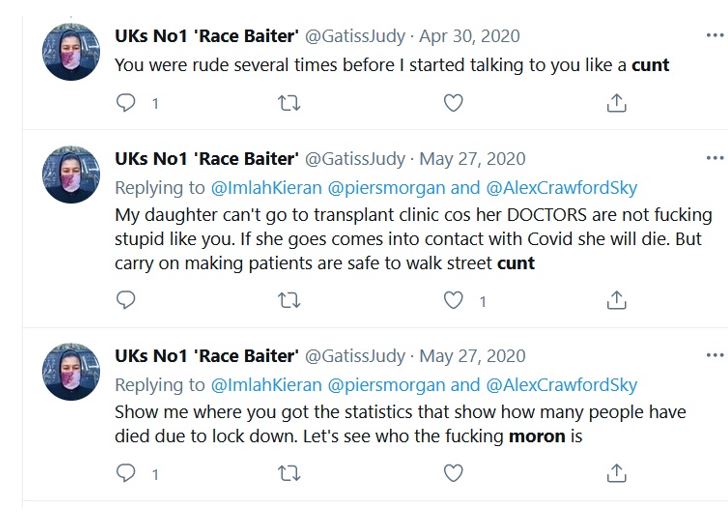The height and width of the screenshot is (526, 728).
Task: Retweet the tweet about lockdown statistics
Action: (x=289, y=472)
